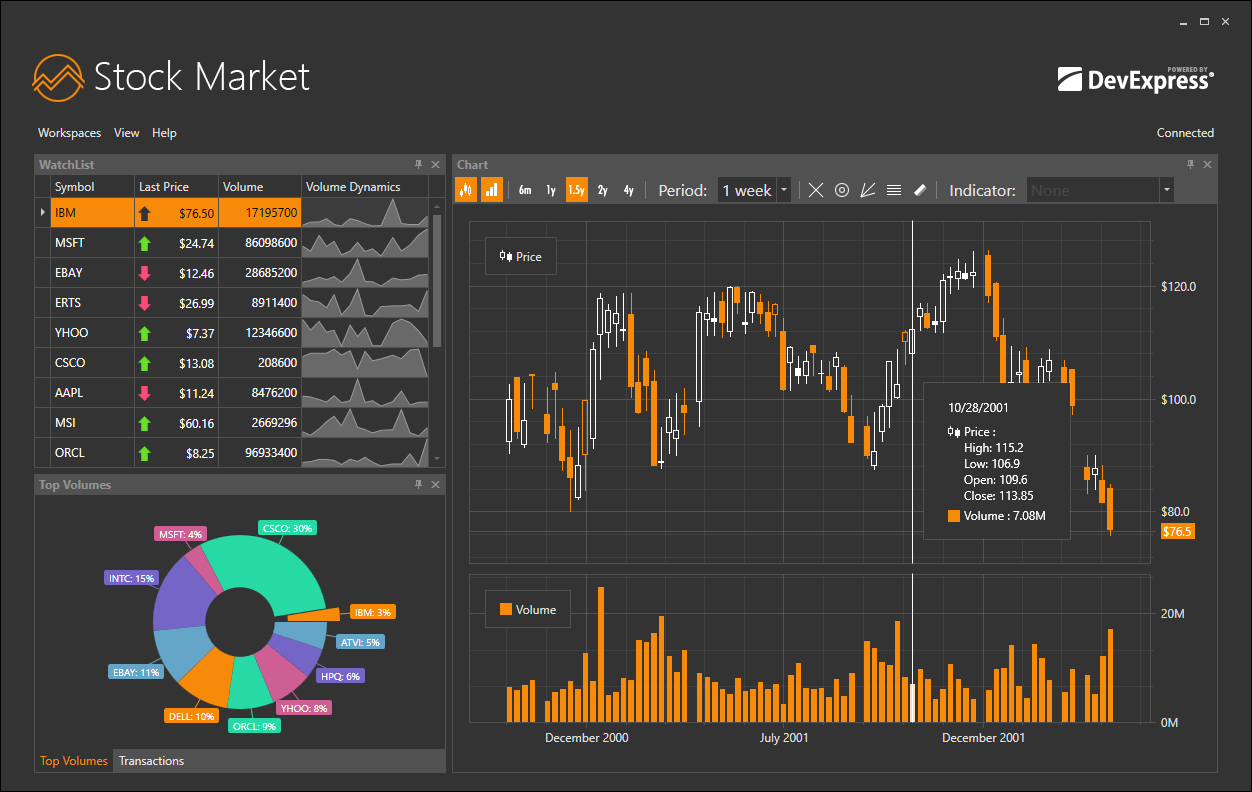Select the fan lines drawing tool
Viewport: 1252px width, 792px height.
868,190
